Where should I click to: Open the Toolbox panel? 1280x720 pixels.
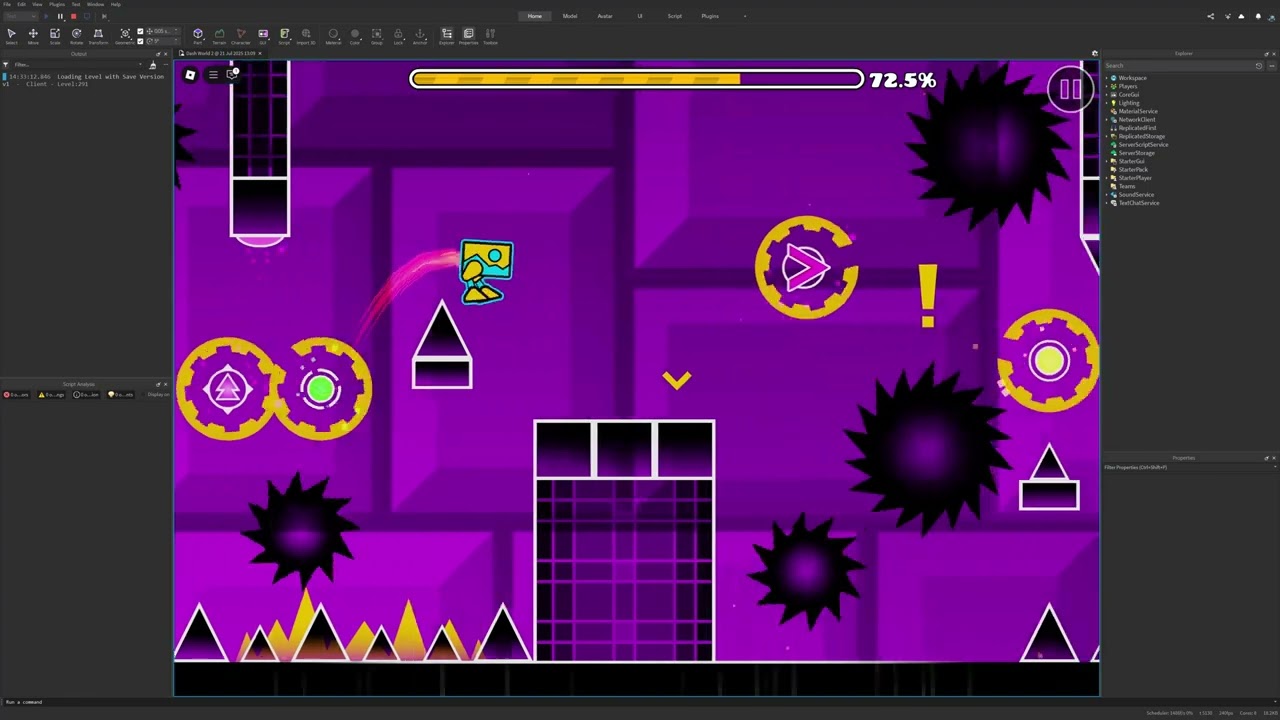pyautogui.click(x=490, y=36)
